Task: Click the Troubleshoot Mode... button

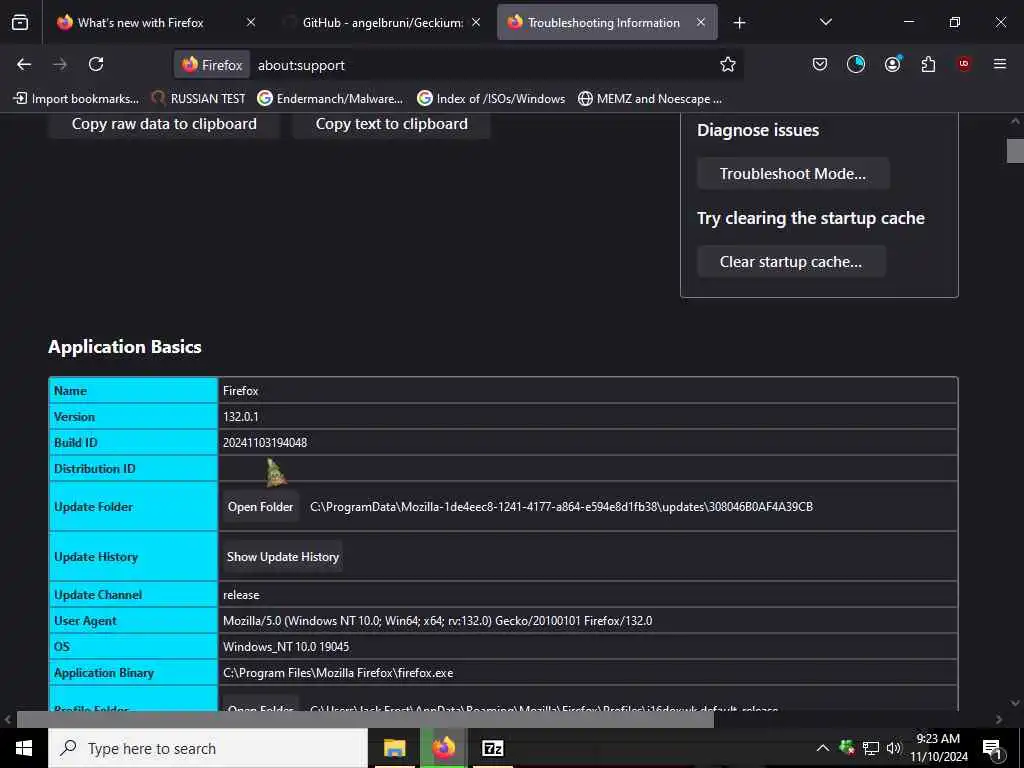Action: (x=793, y=174)
